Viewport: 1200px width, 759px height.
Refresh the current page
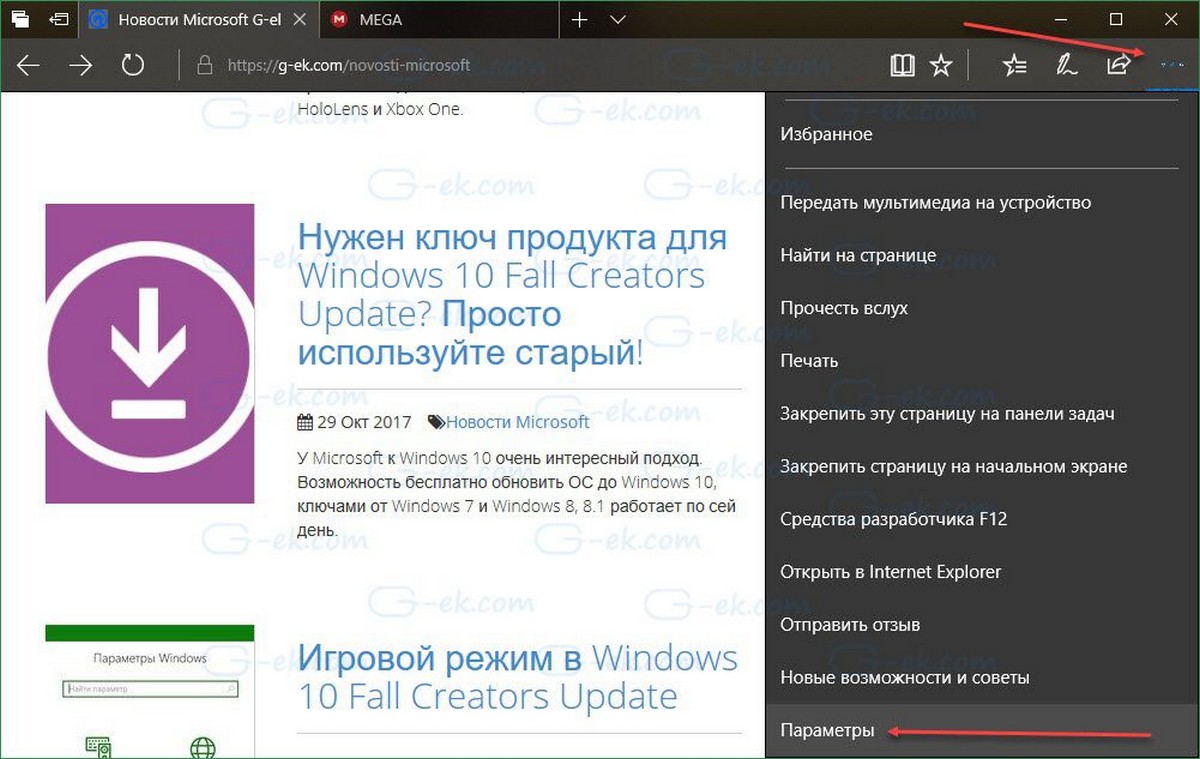(x=133, y=66)
